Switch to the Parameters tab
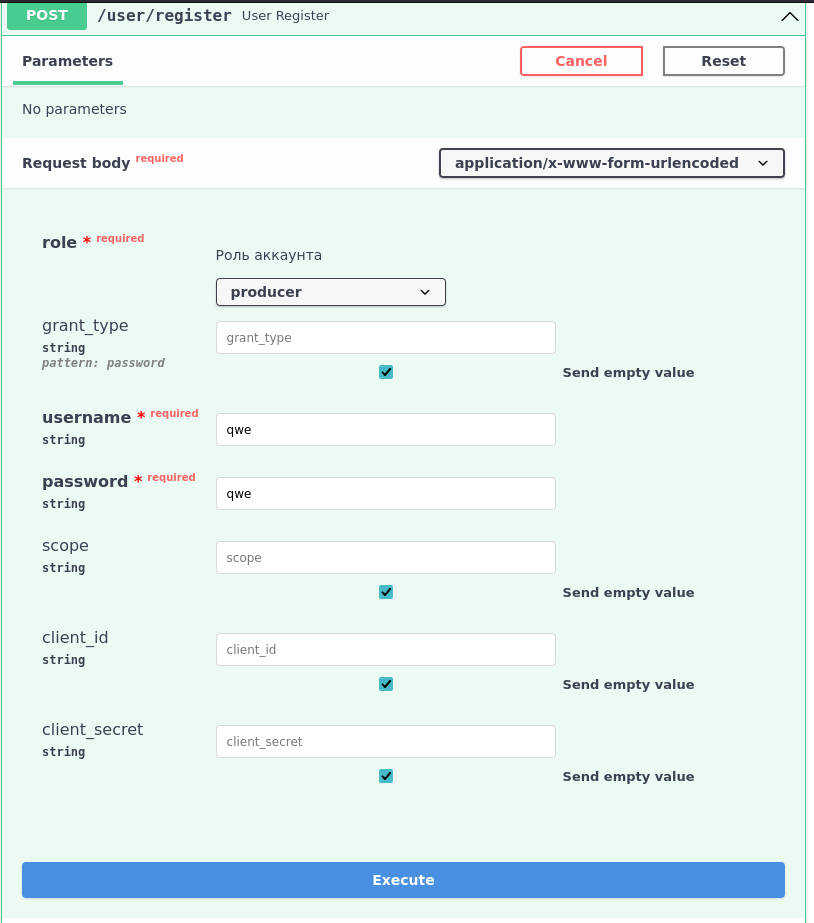The width and height of the screenshot is (814, 923). point(67,61)
